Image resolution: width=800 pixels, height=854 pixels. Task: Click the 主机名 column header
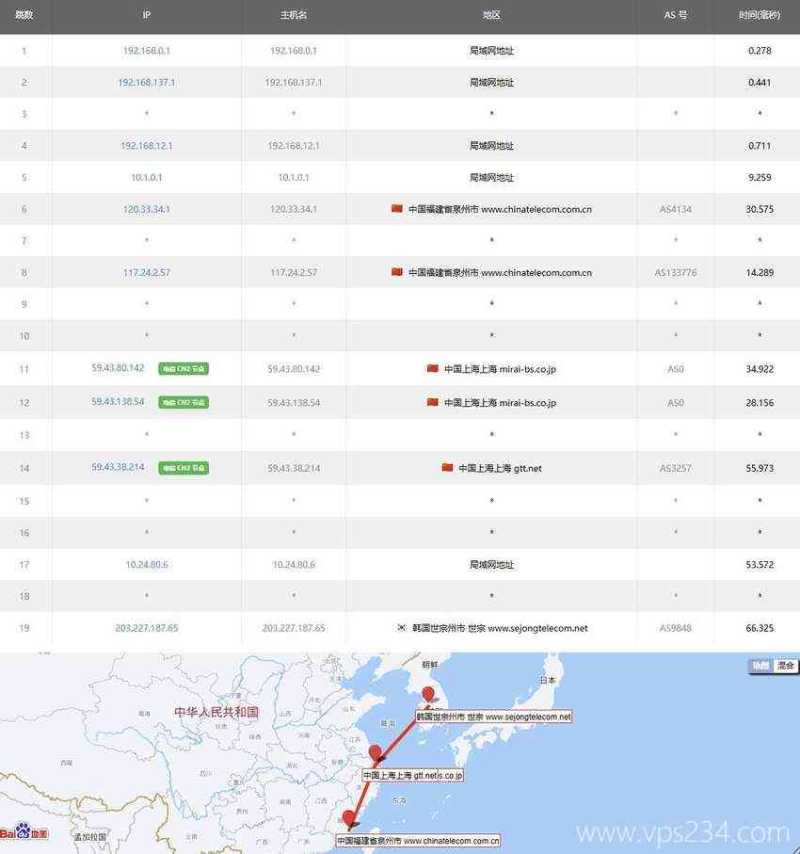click(x=293, y=17)
